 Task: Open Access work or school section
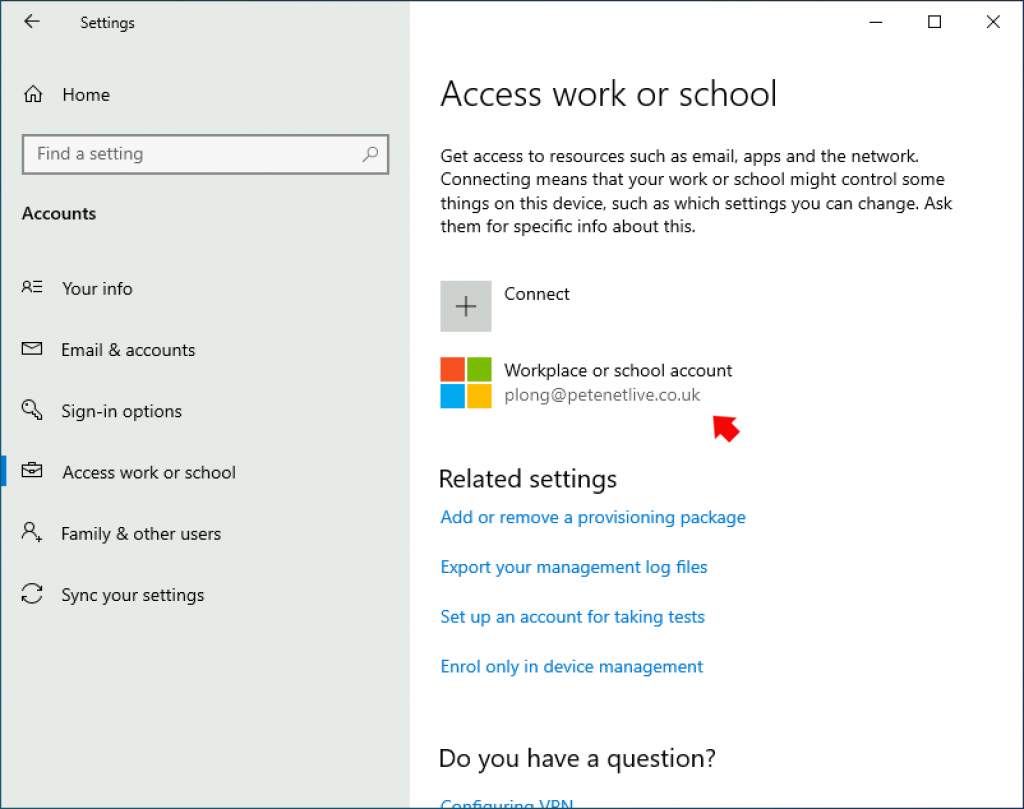coord(149,472)
